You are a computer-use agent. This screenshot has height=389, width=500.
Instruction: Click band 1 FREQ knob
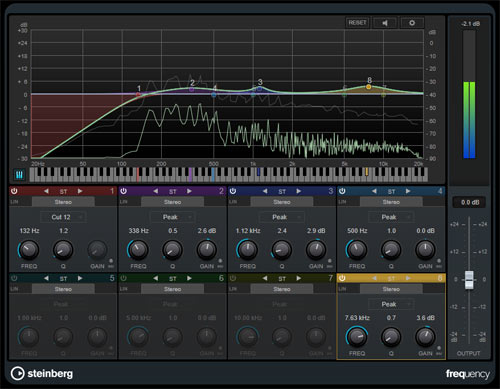click(29, 250)
